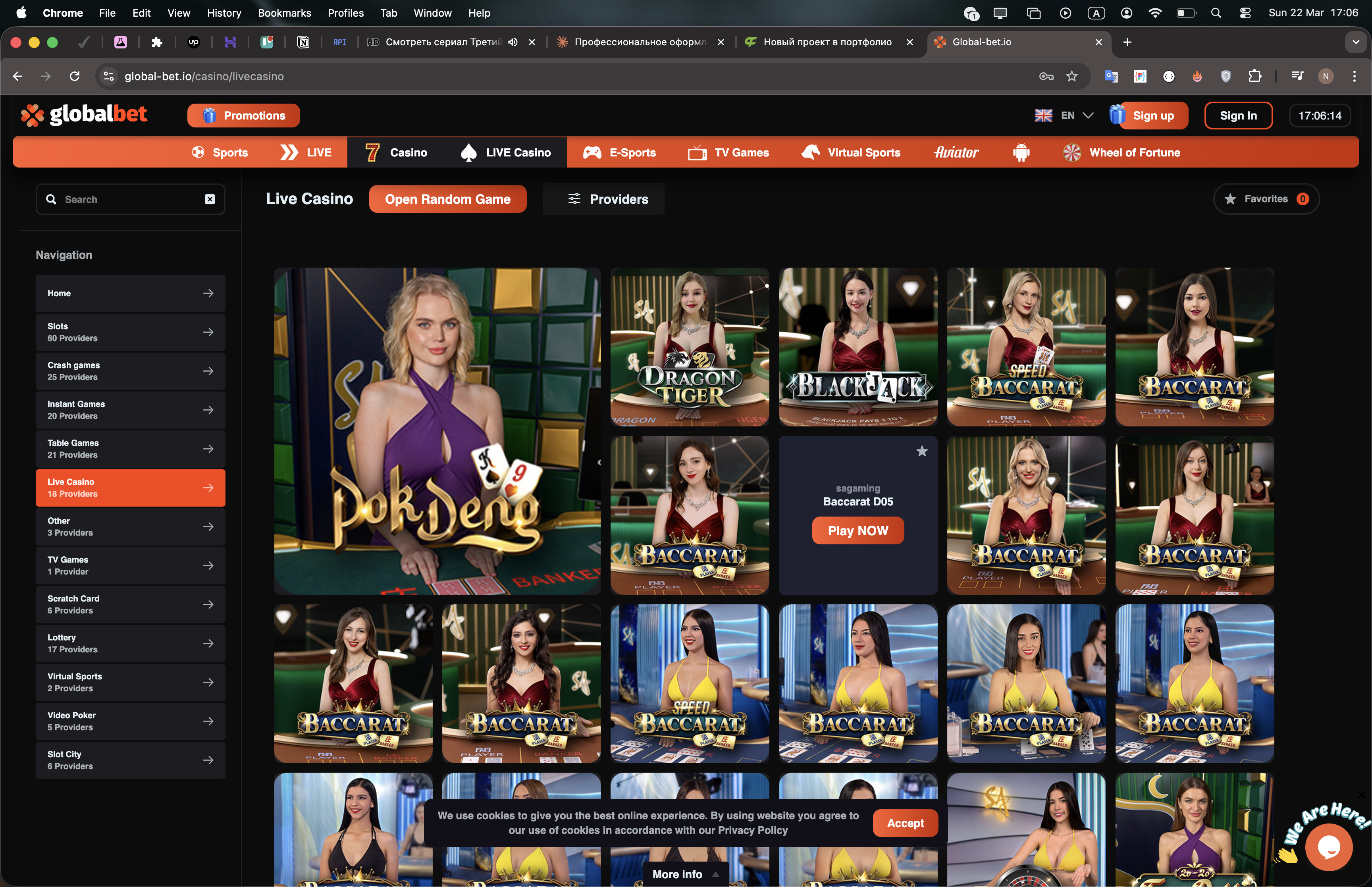Open Wheel of Fortune

click(x=1121, y=152)
